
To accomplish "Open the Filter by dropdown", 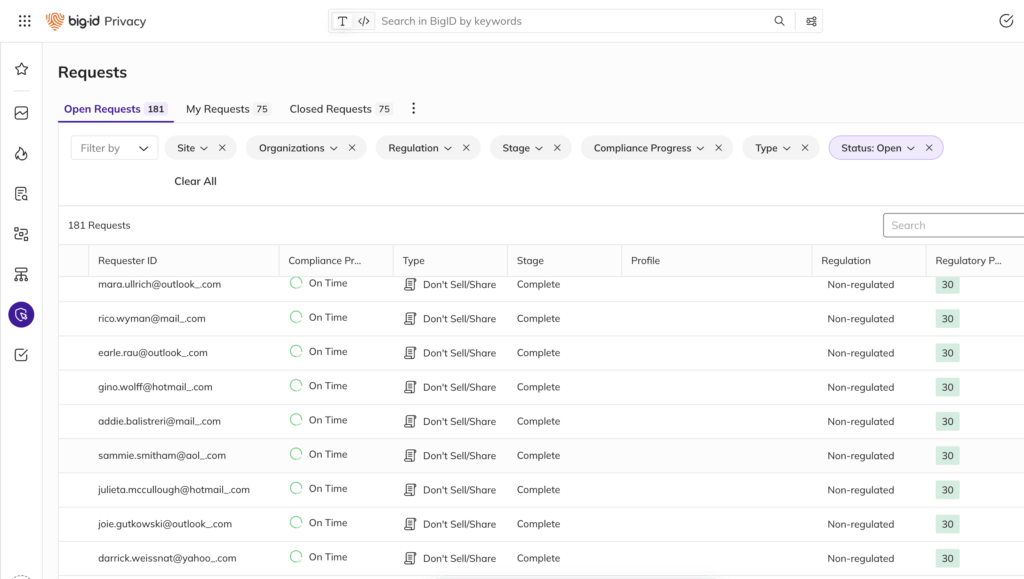I will 114,148.
